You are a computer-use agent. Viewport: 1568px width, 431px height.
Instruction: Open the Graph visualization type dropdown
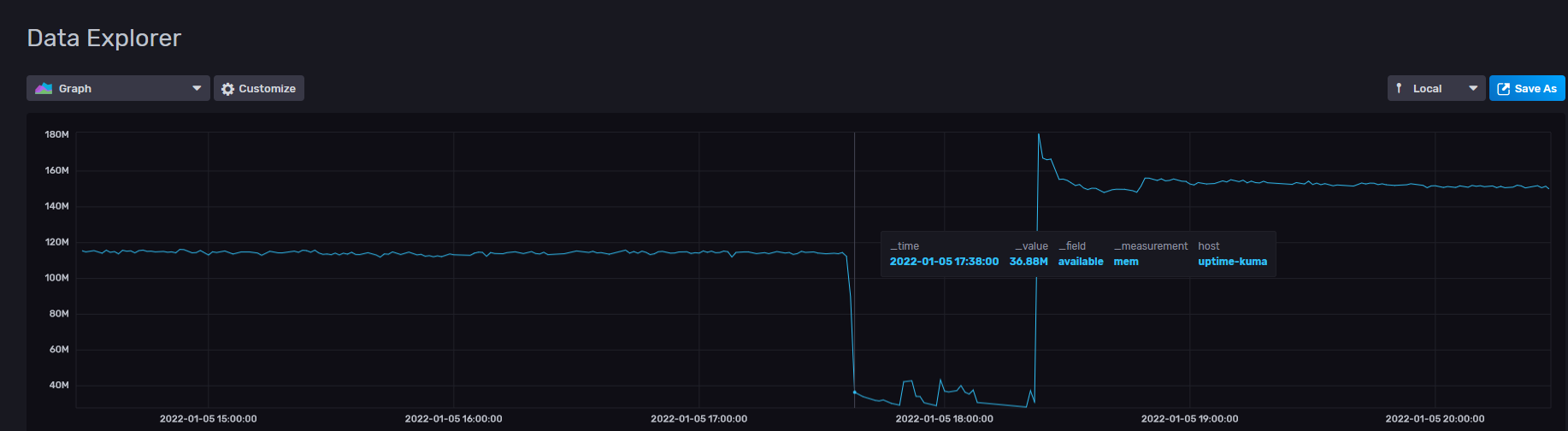[118, 88]
